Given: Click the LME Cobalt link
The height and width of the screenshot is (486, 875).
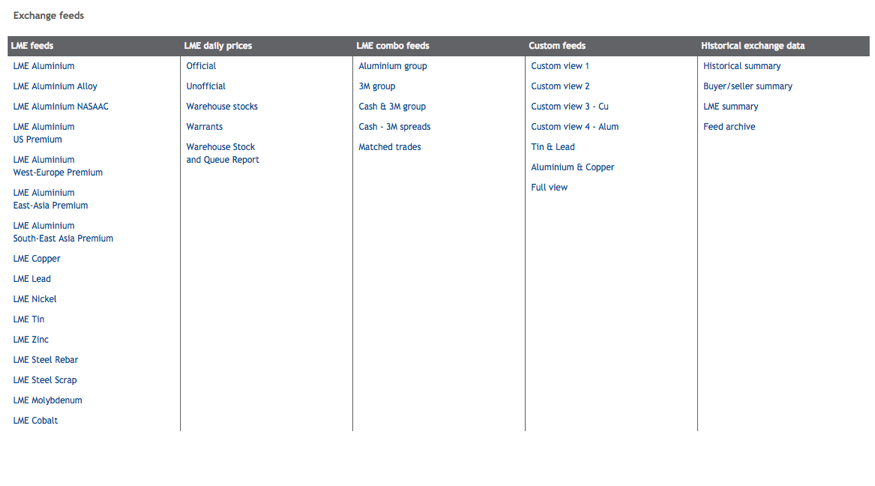Looking at the screenshot, I should click(x=35, y=420).
